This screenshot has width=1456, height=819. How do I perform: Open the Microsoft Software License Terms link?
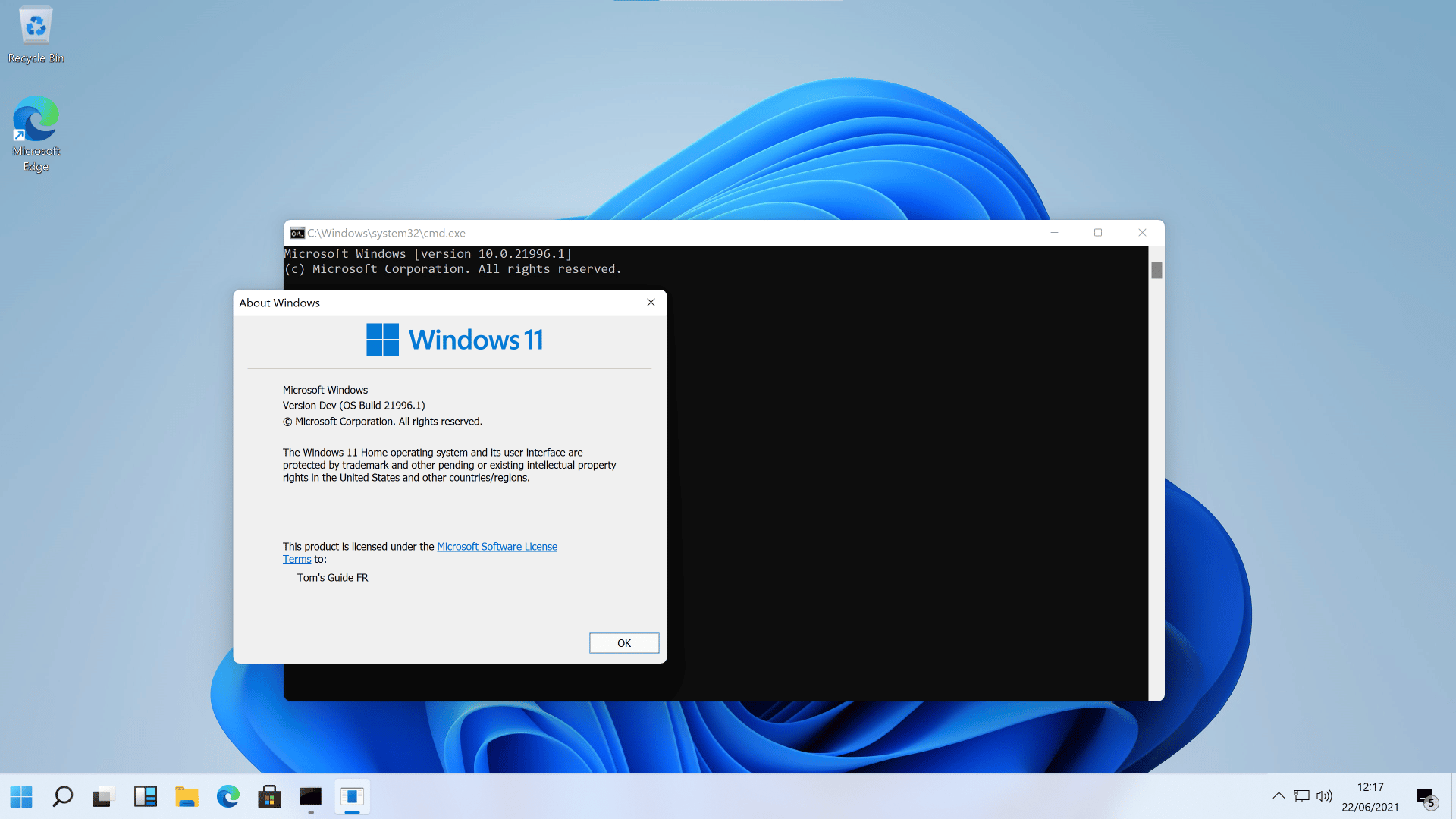(497, 546)
